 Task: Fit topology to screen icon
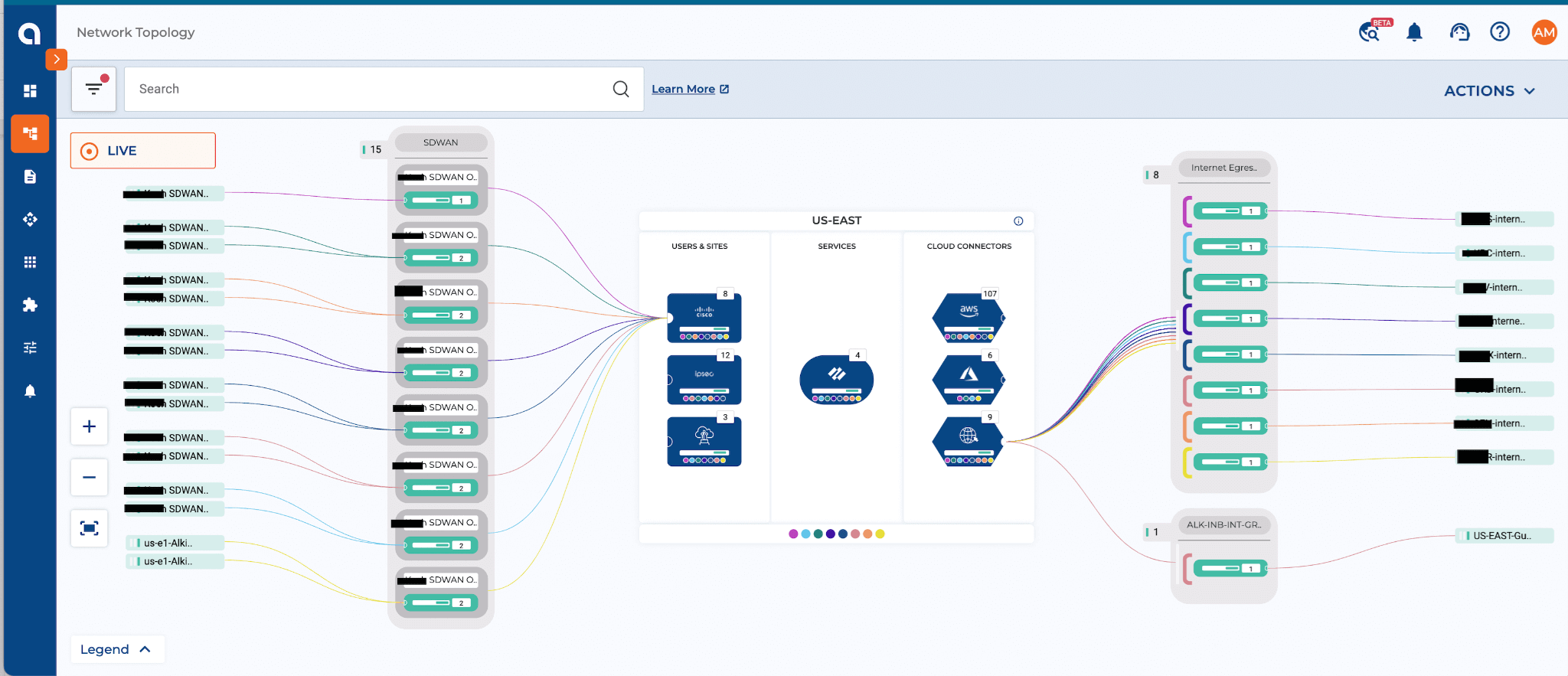[90, 528]
